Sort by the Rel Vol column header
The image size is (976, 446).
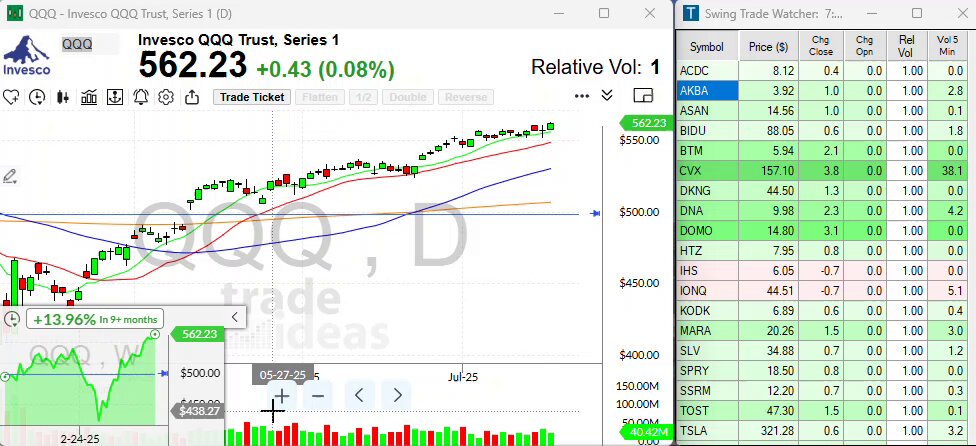pyautogui.click(x=906, y=47)
